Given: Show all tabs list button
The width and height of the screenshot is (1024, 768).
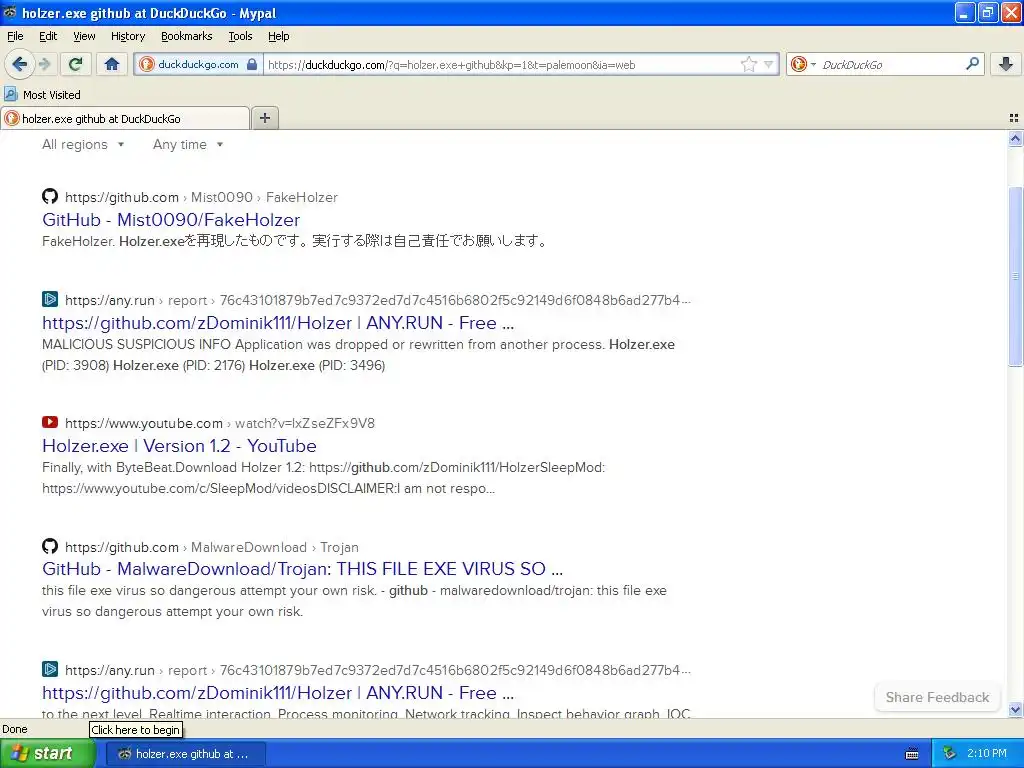Looking at the screenshot, I should coord(1014,118).
